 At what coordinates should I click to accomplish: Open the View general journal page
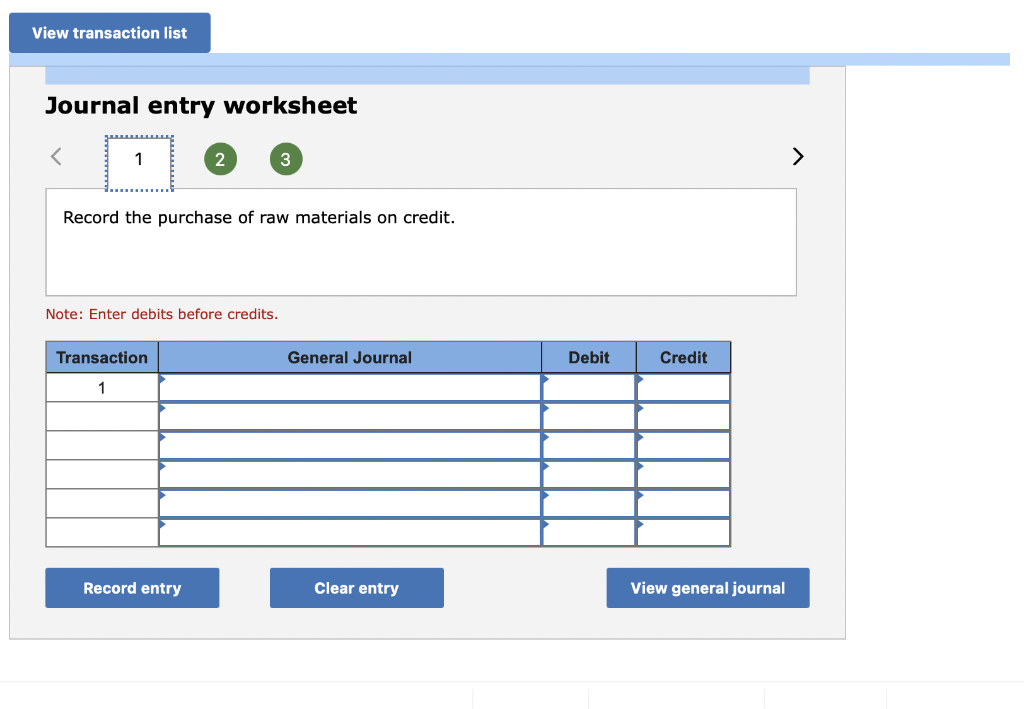tap(707, 588)
